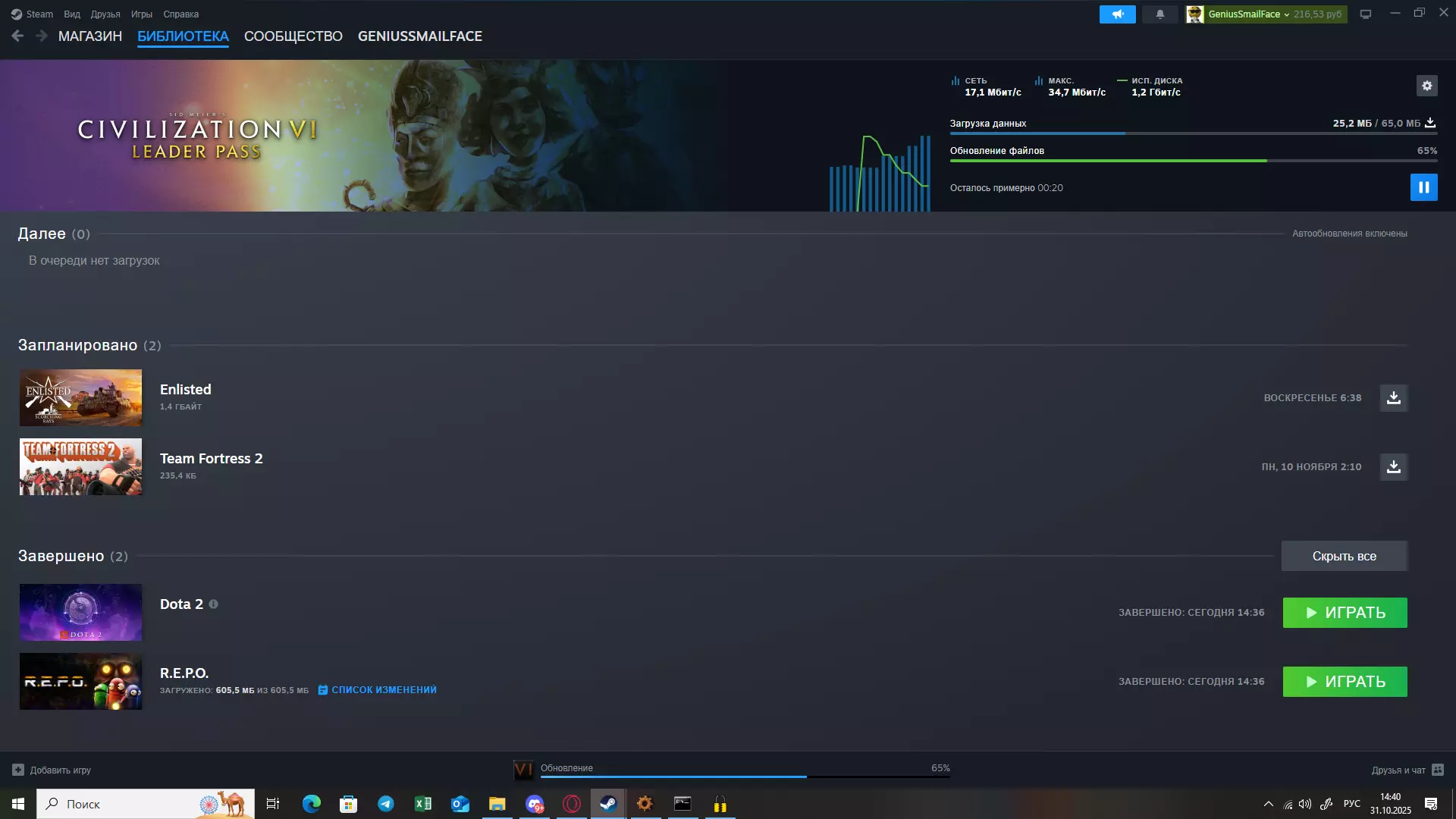Switch to МАГАЗИН tab
This screenshot has height=819, width=1456.
pyautogui.click(x=90, y=36)
